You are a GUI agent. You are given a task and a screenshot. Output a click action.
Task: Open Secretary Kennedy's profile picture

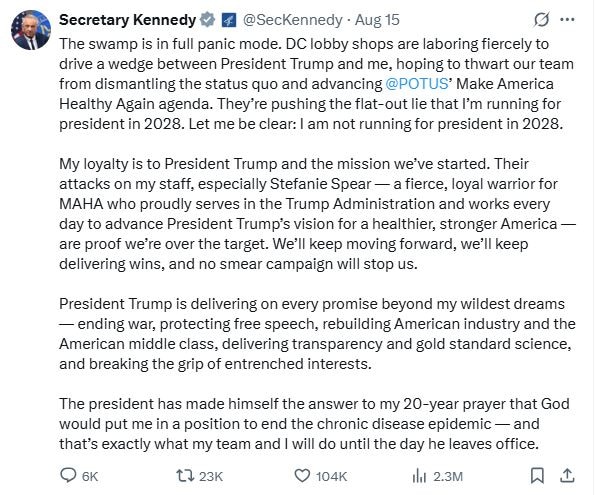[31, 30]
